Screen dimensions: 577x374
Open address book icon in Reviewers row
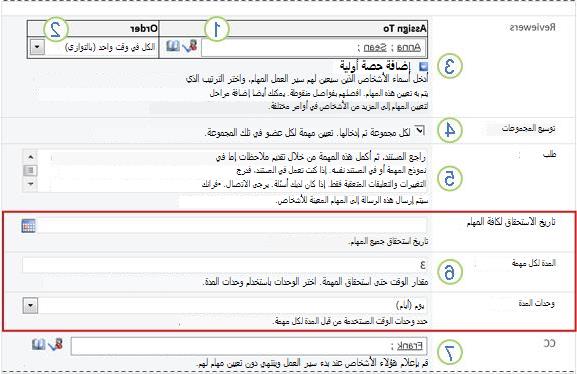point(173,46)
